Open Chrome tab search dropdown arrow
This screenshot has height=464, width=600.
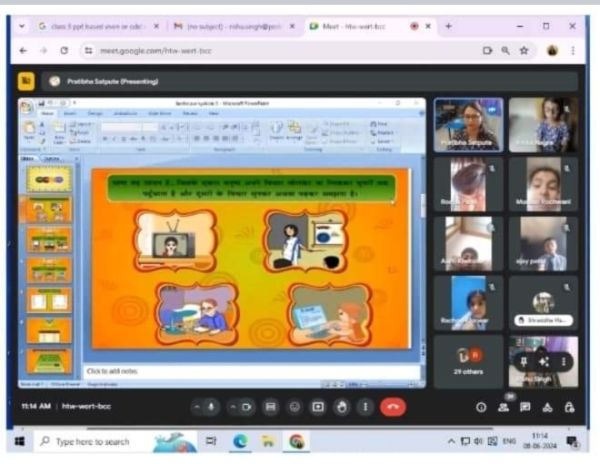point(23,26)
